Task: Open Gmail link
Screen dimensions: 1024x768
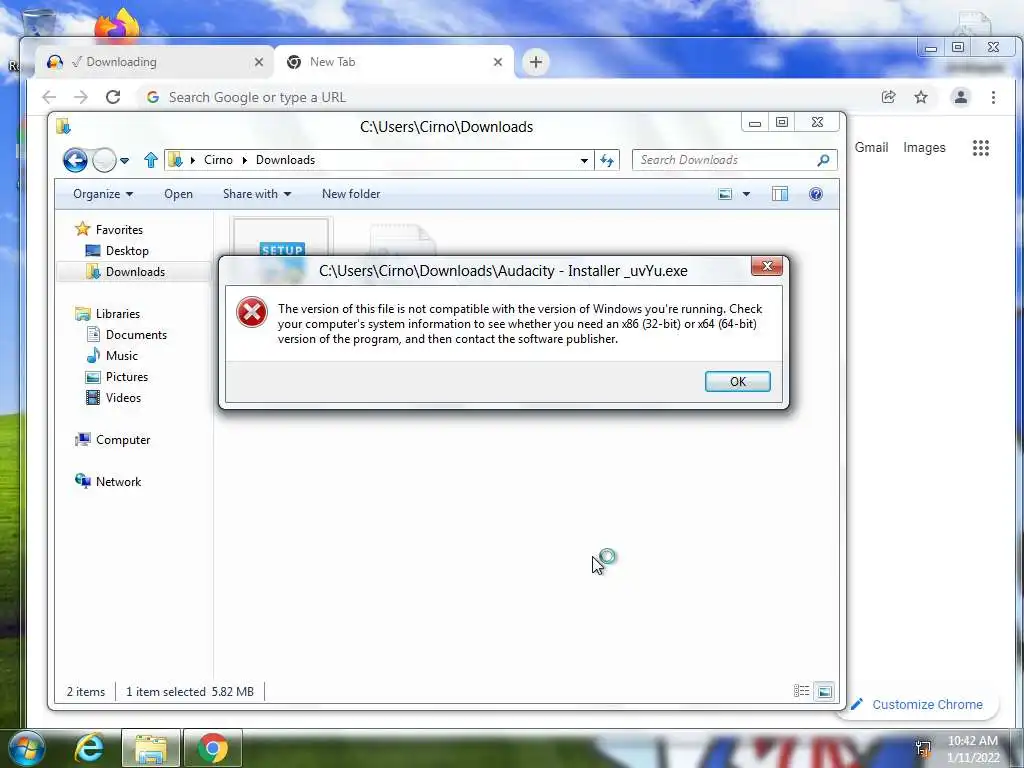Action: click(x=871, y=148)
